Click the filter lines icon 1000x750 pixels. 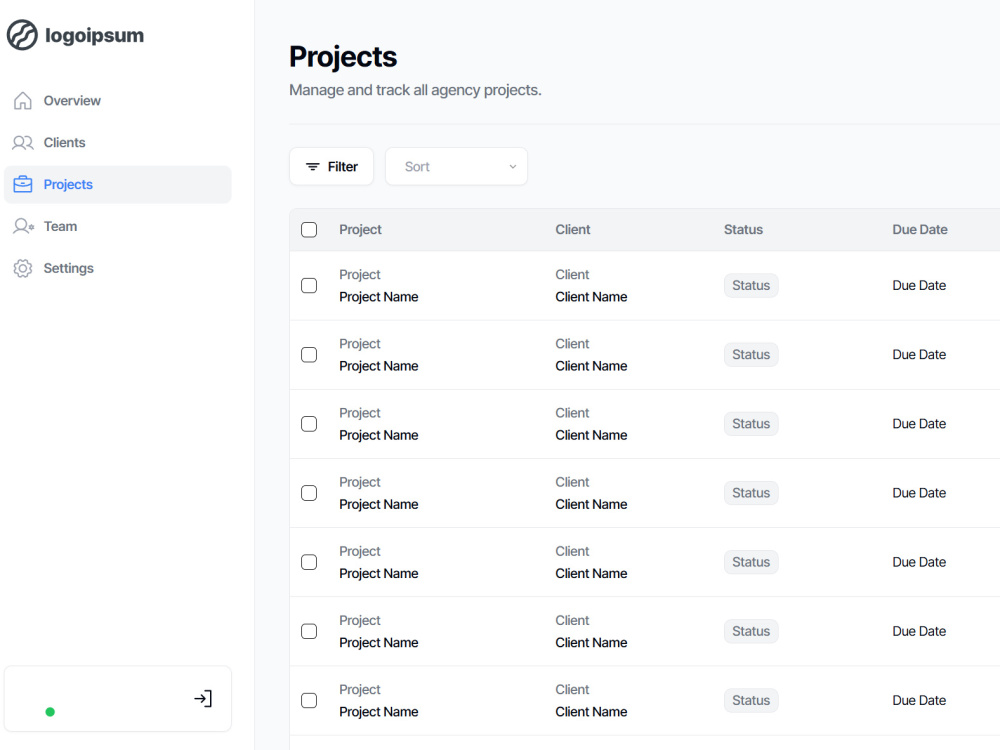point(312,166)
